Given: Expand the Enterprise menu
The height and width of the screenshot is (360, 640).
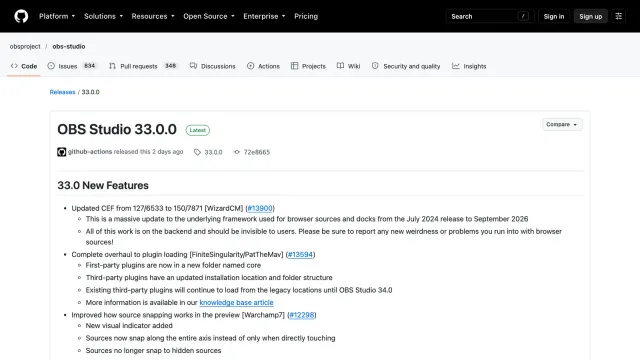Looking at the screenshot, I should [x=264, y=16].
